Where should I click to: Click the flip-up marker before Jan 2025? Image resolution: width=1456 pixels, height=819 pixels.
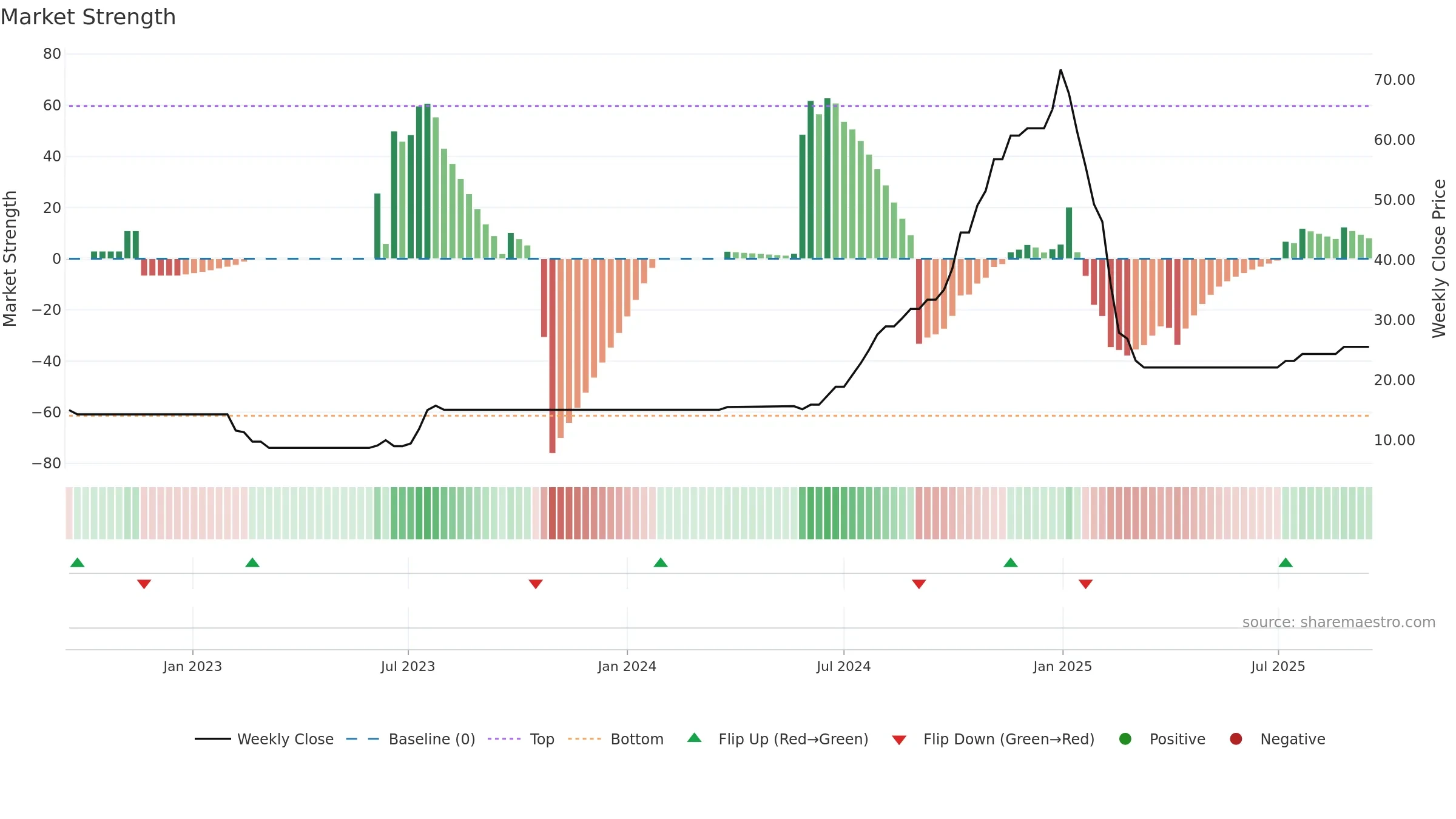(1011, 563)
